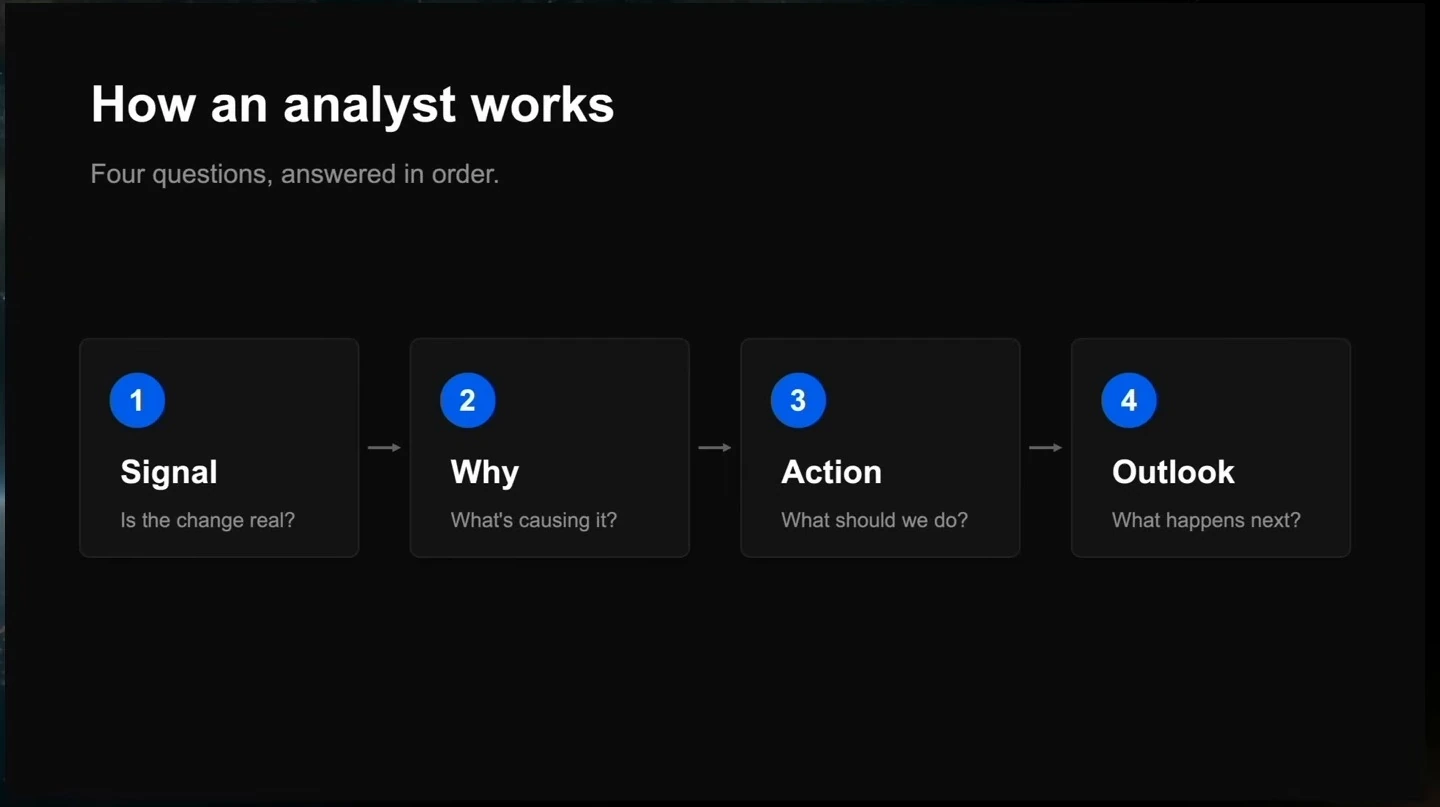Screen dimensions: 1440x807
Task: Select the "Action" heading
Action: 831,472
